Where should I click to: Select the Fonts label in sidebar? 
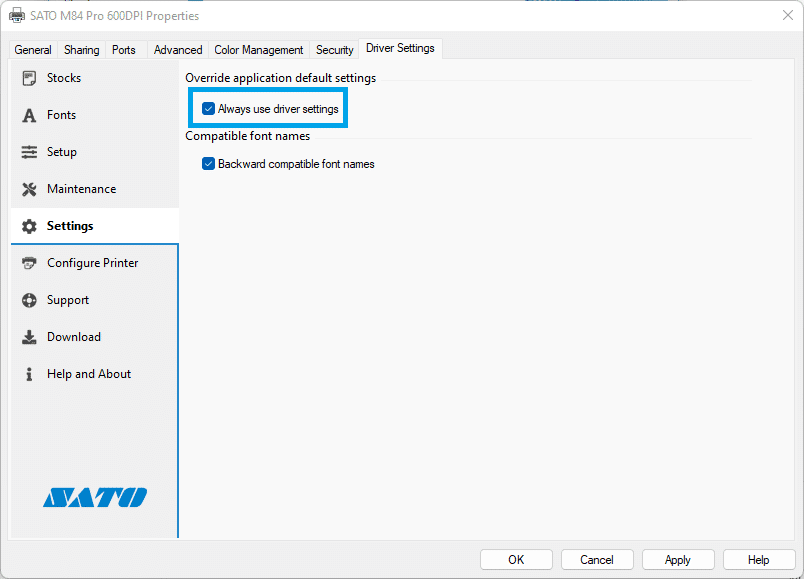coord(62,115)
